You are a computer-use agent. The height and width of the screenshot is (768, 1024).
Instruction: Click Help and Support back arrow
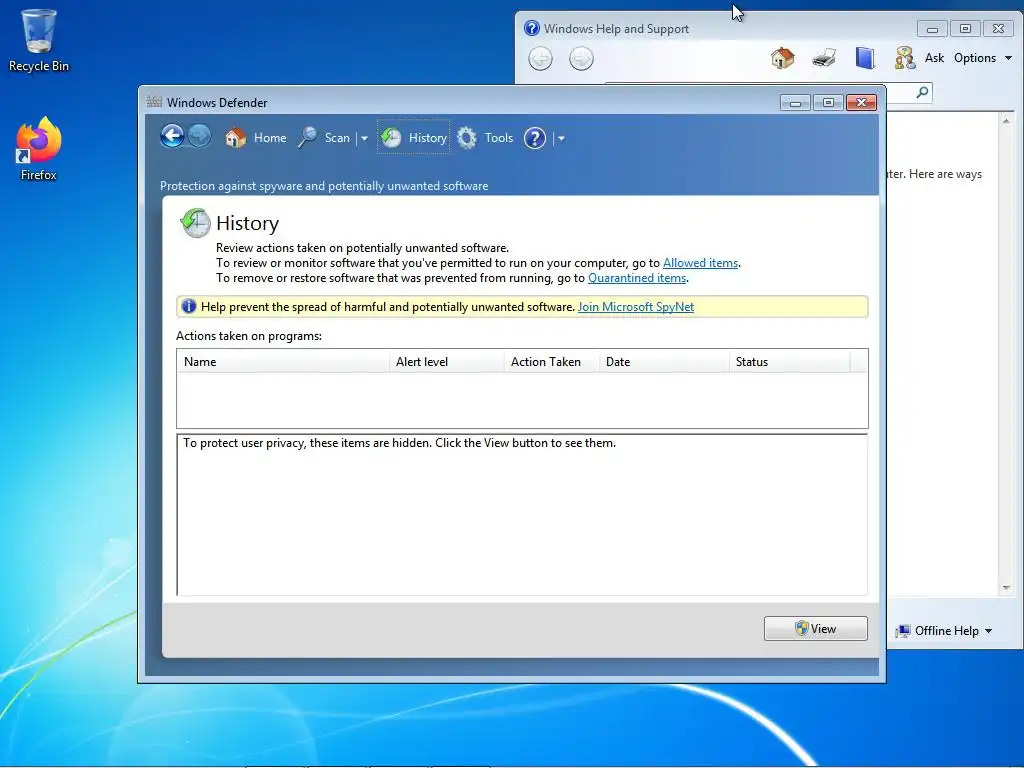[540, 59]
